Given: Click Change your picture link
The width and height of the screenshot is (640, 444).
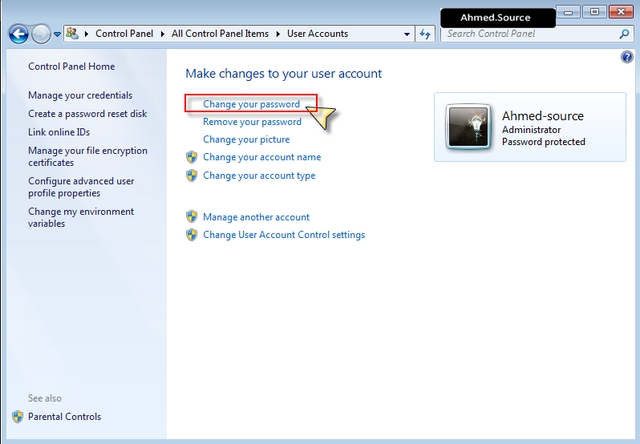Looking at the screenshot, I should [x=246, y=140].
